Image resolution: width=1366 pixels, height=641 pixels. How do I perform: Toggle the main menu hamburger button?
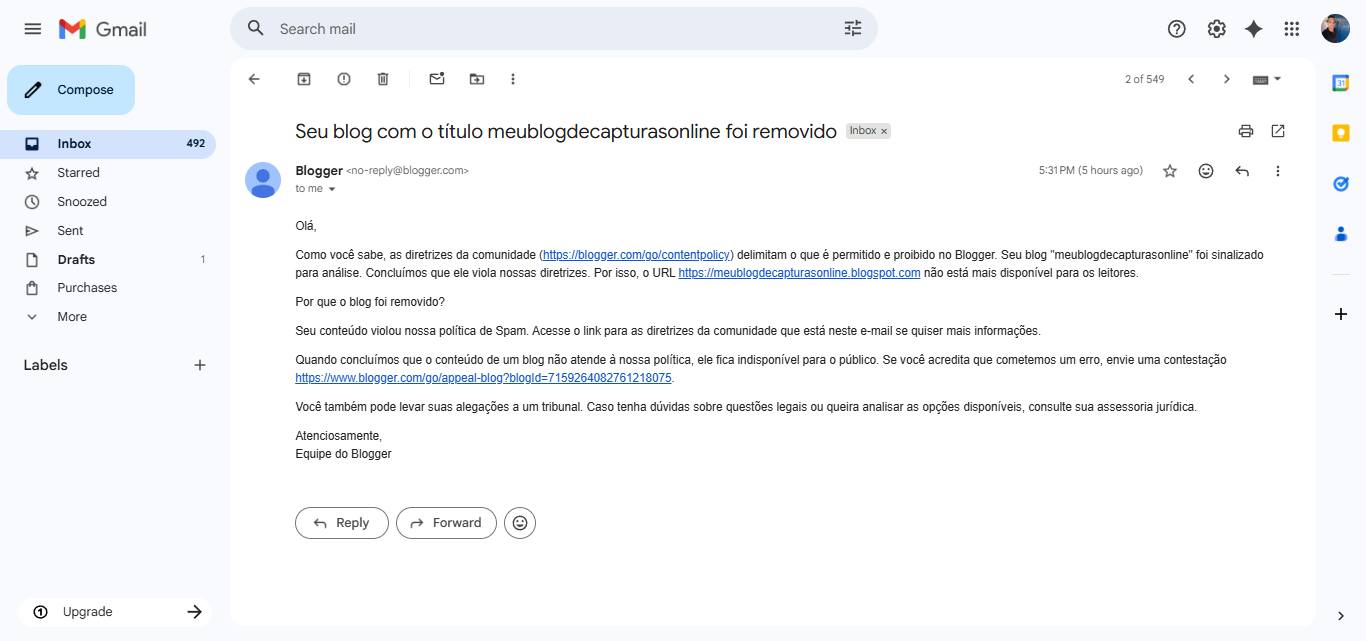point(33,29)
